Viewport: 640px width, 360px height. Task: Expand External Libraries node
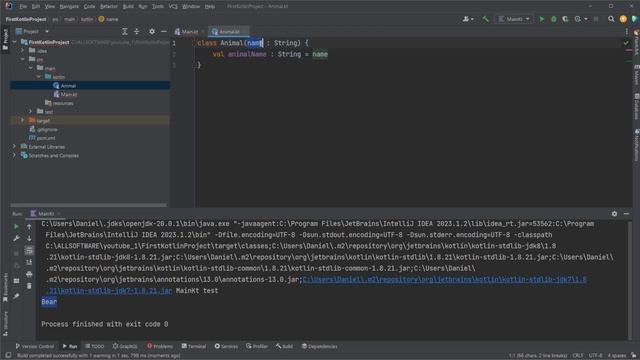15,147
